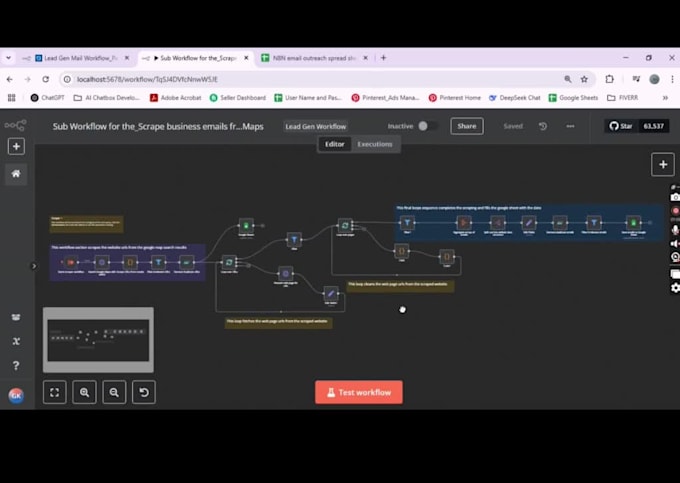Click the zoom out canvas icon
Screen dimensions: 680x483
pos(114,393)
